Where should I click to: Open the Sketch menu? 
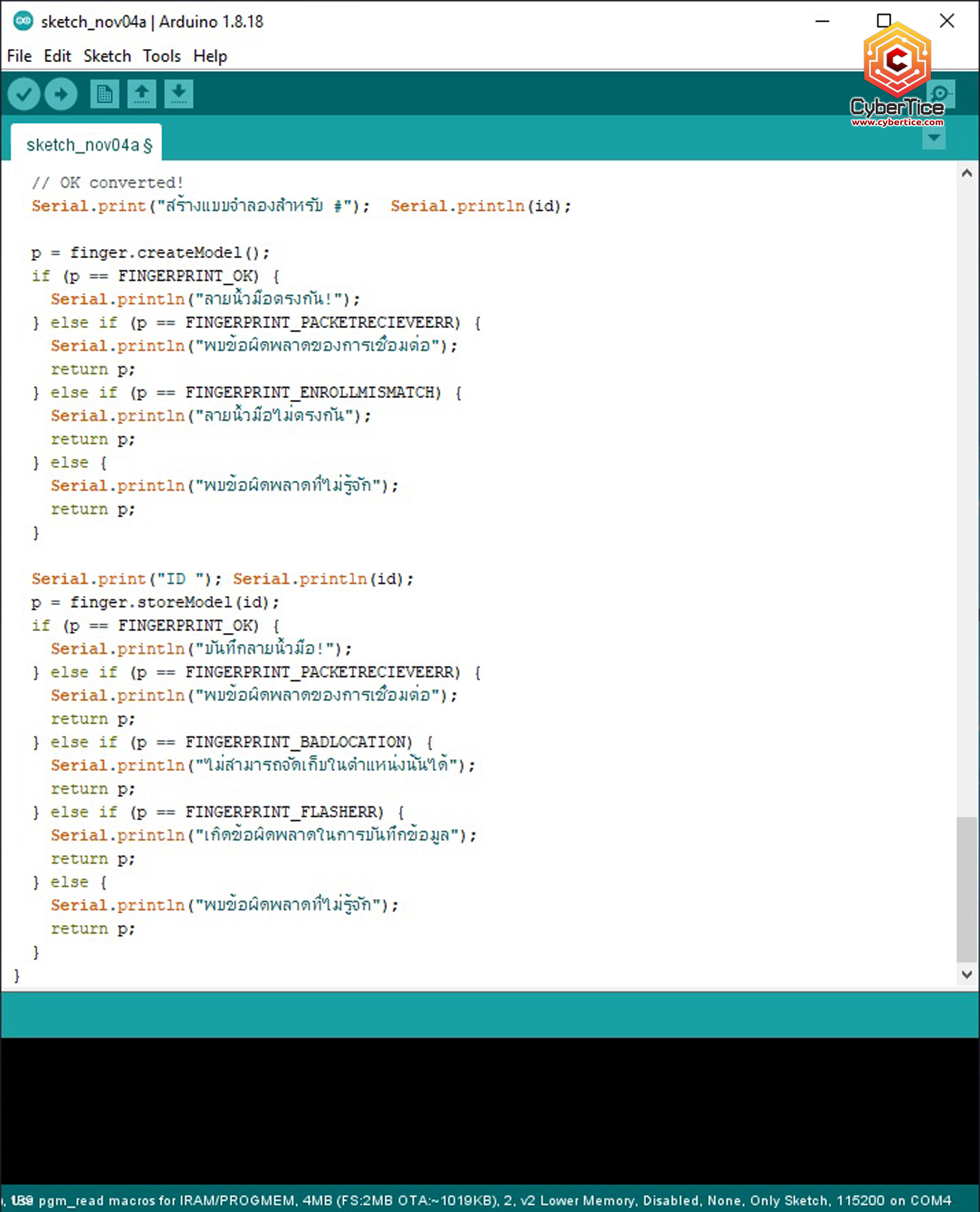click(x=107, y=56)
